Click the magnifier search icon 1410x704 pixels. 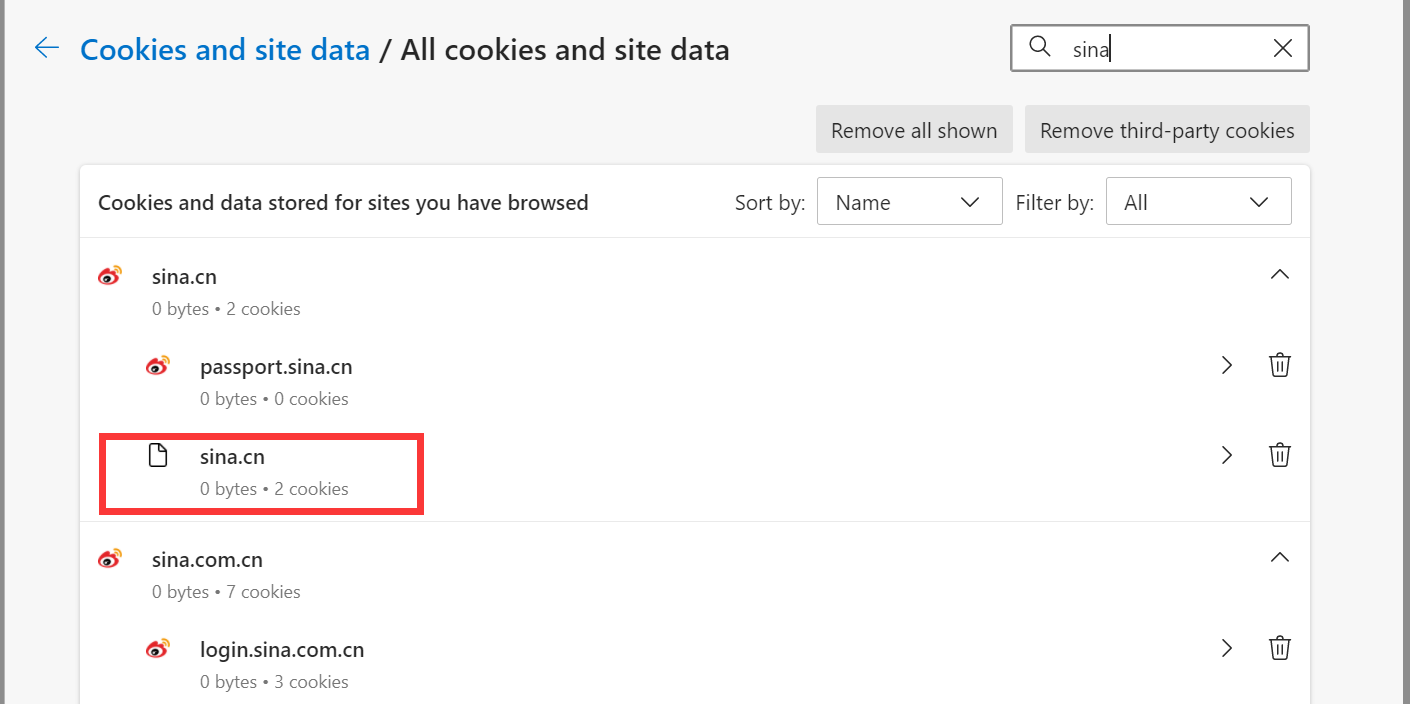(1040, 47)
